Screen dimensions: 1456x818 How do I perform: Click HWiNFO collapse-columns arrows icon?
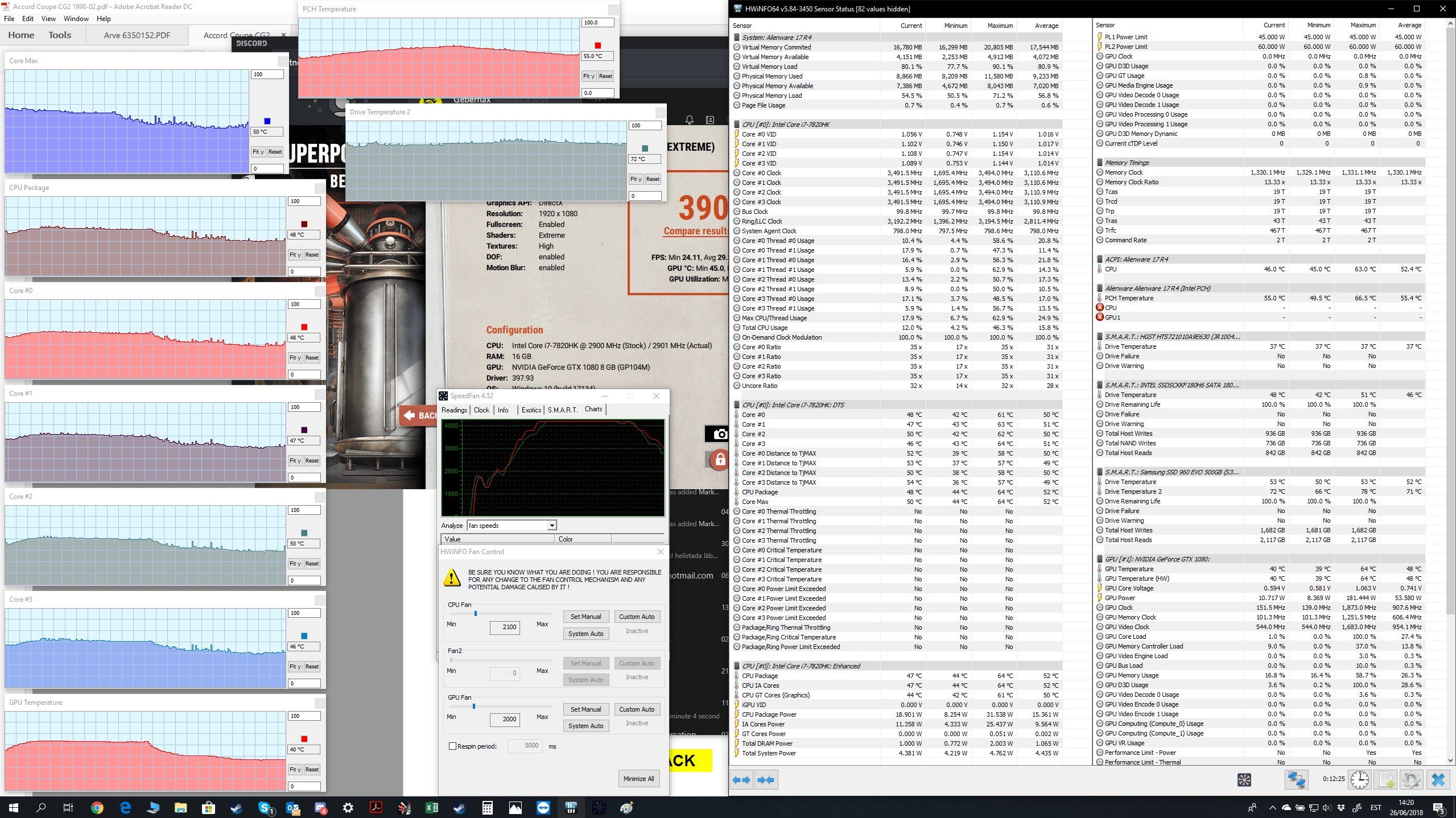766,780
